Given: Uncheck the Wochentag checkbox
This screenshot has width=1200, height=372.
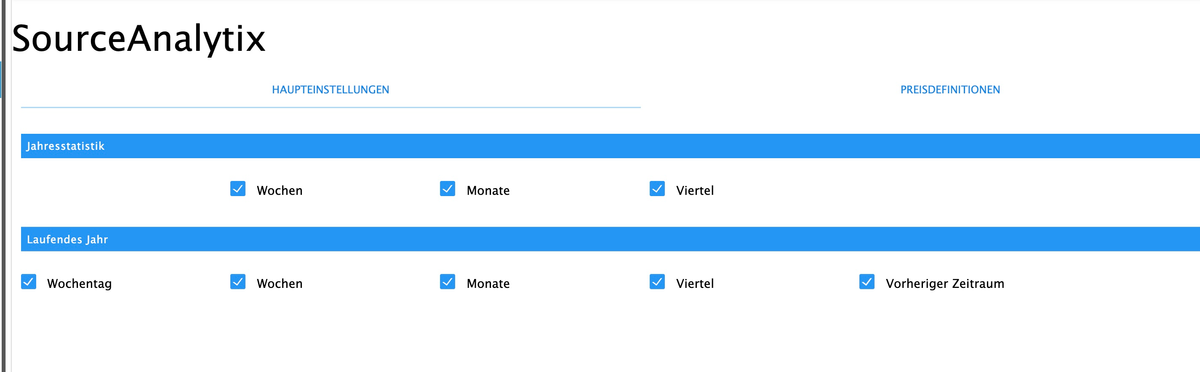Looking at the screenshot, I should click(28, 282).
